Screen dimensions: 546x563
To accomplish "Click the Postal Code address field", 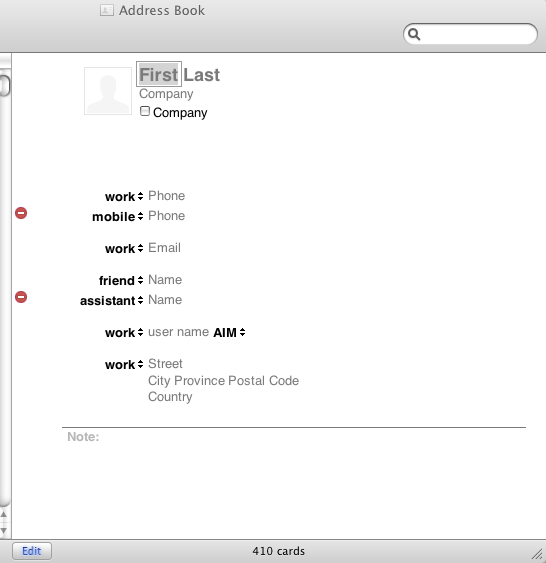I will [263, 381].
